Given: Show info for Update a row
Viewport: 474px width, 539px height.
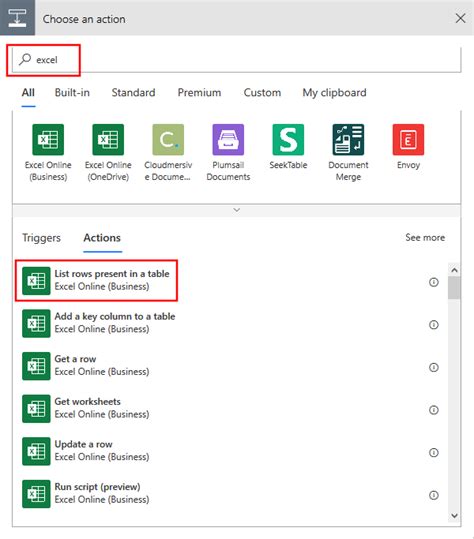Looking at the screenshot, I should [x=434, y=453].
